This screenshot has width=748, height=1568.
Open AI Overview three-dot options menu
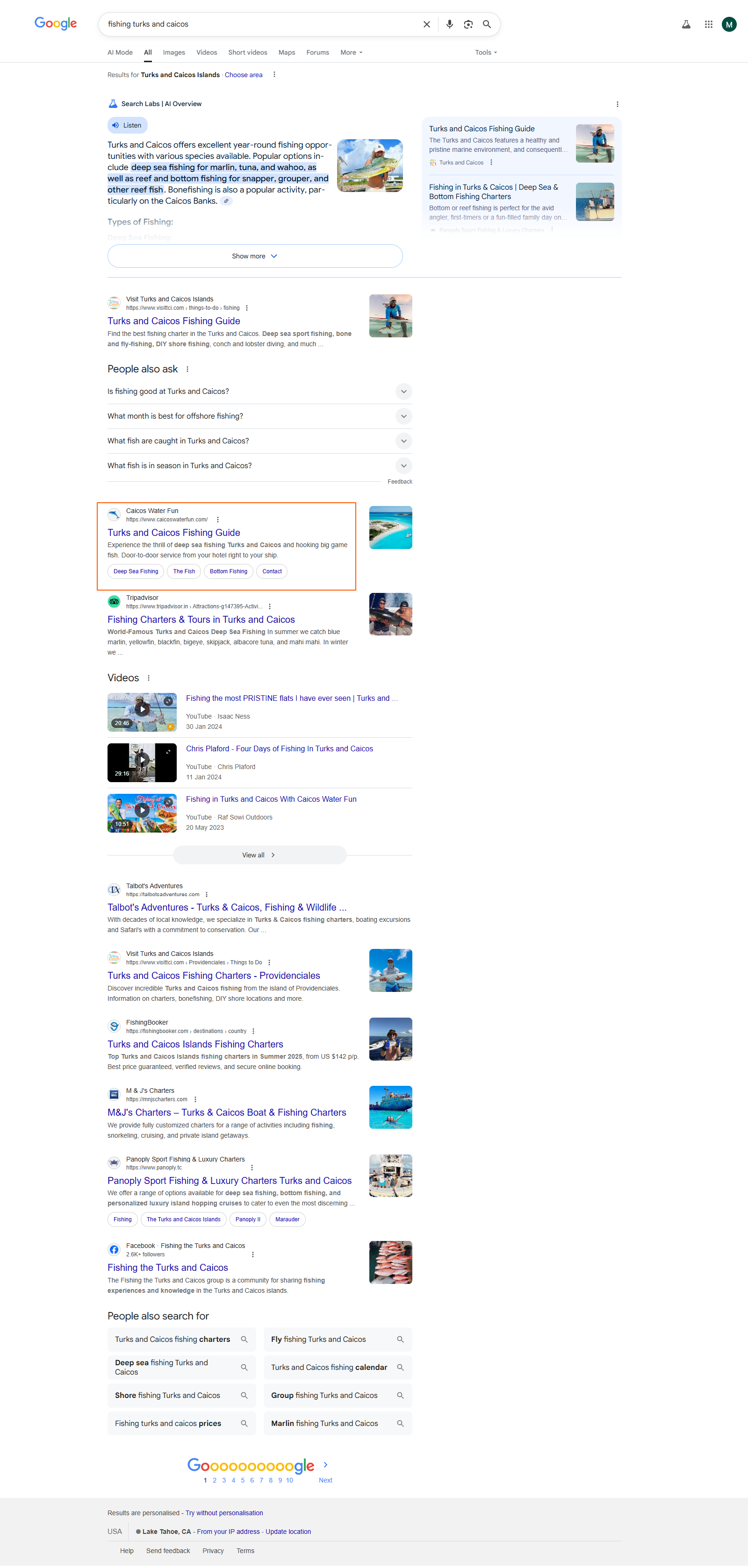[x=617, y=104]
